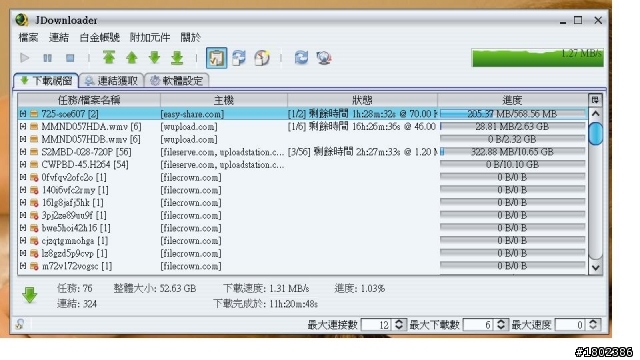640x360 pixels.
Task: Expand the S2MBD-028-720P package
Action: [x=23, y=152]
